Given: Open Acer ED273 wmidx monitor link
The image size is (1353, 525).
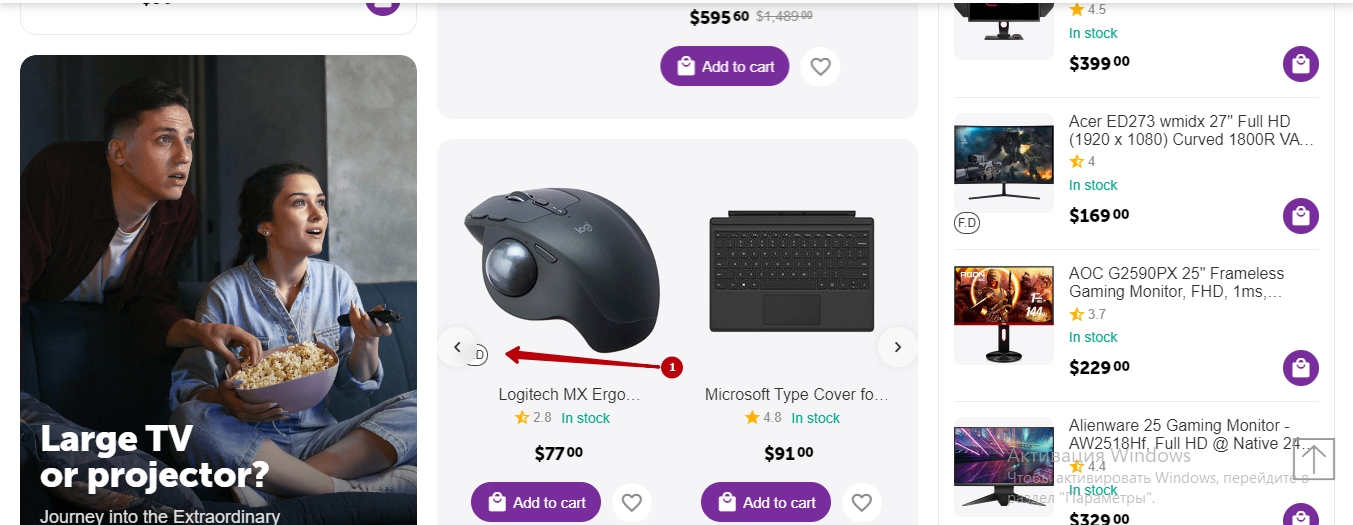Looking at the screenshot, I should click(1190, 131).
